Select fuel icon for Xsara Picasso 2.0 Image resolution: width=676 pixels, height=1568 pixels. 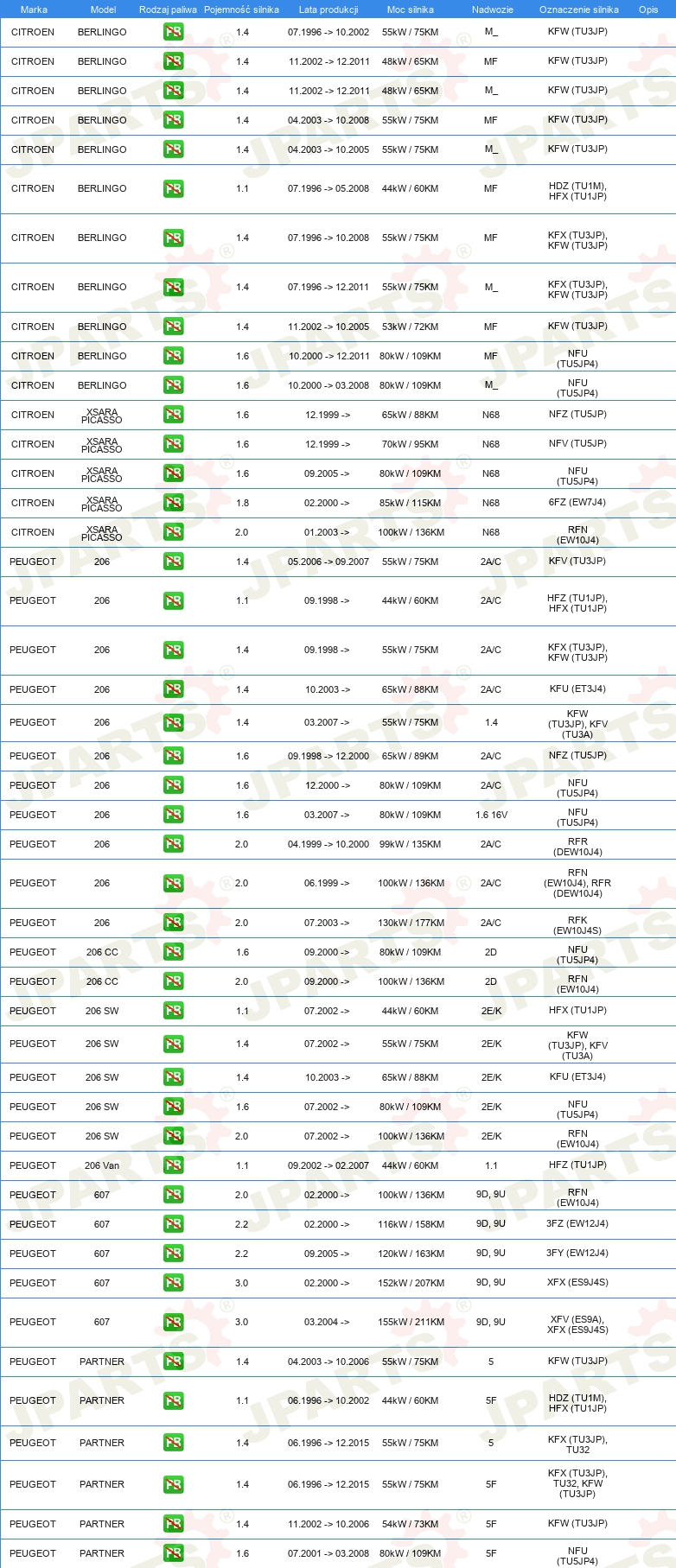(173, 532)
